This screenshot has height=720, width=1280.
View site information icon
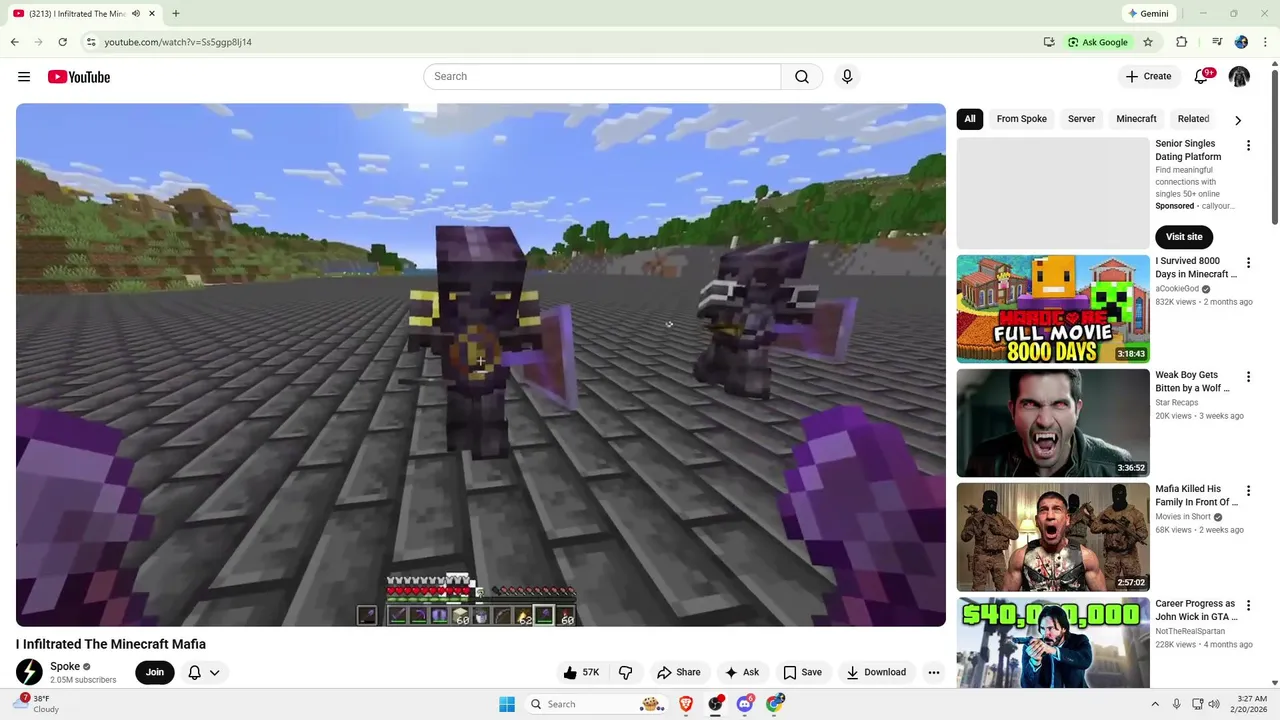[x=91, y=42]
